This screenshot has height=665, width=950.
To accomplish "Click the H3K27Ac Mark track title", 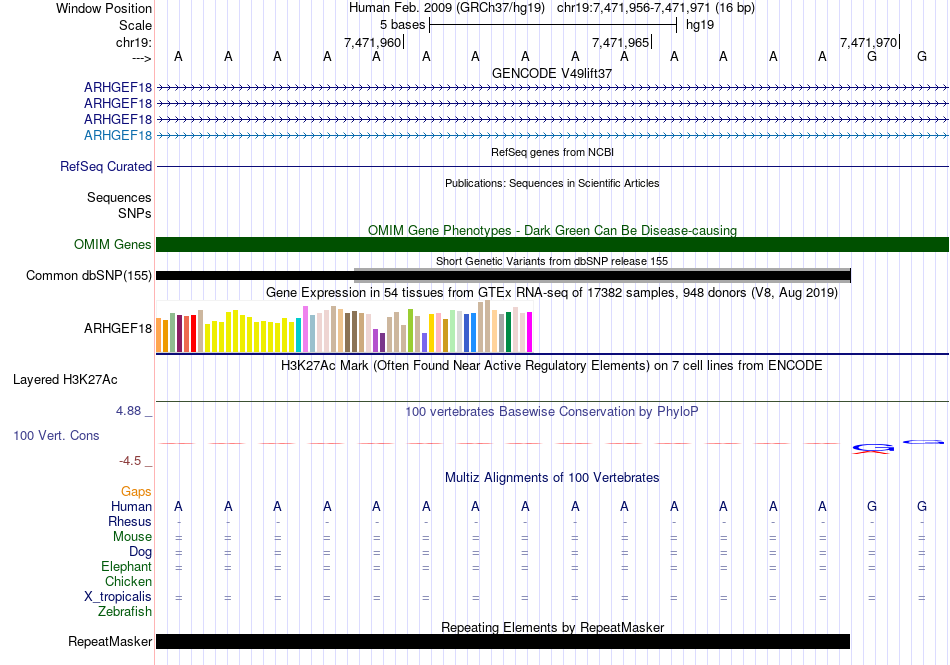I will tap(552, 366).
